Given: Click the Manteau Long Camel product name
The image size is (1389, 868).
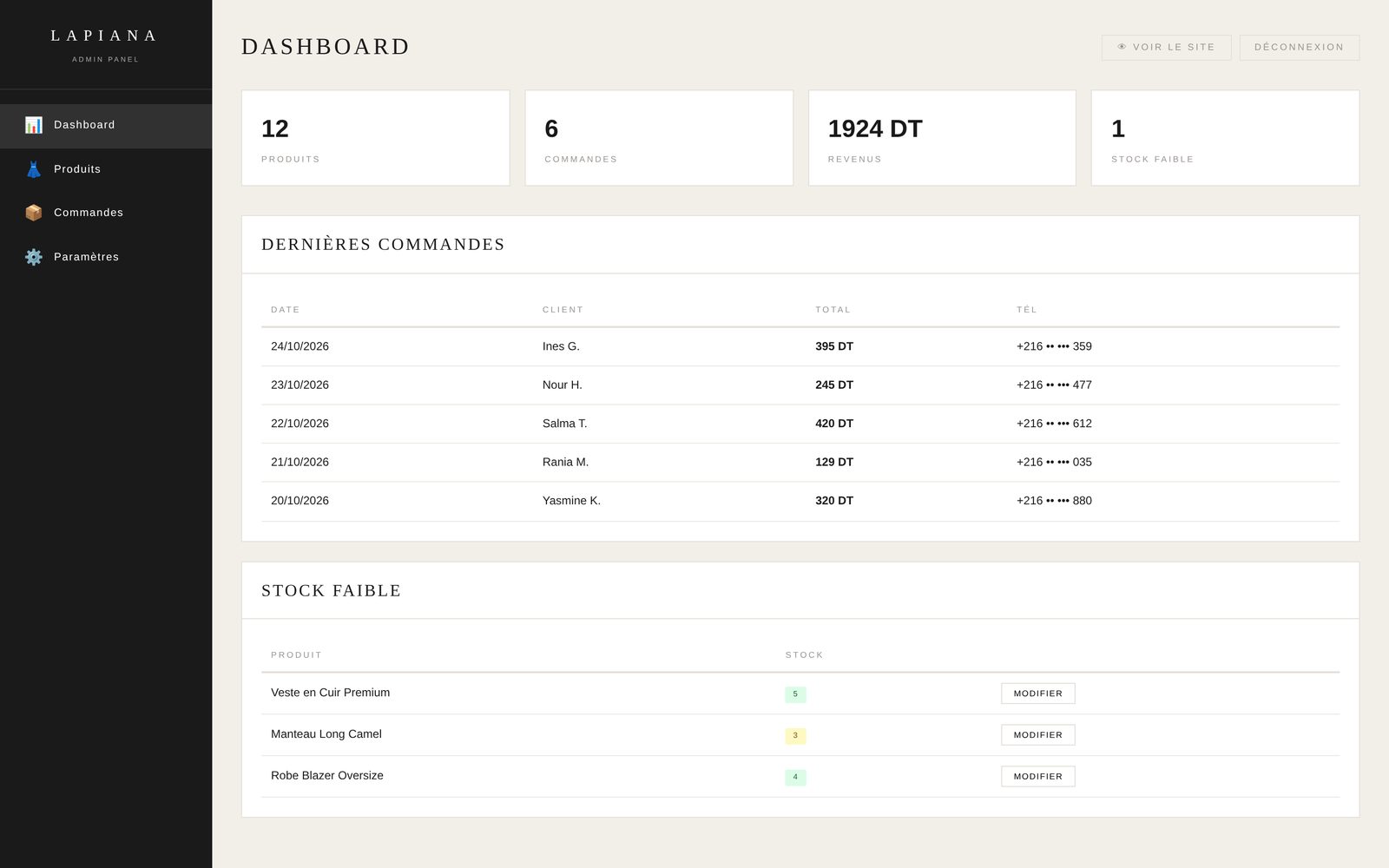Looking at the screenshot, I should click(326, 734).
